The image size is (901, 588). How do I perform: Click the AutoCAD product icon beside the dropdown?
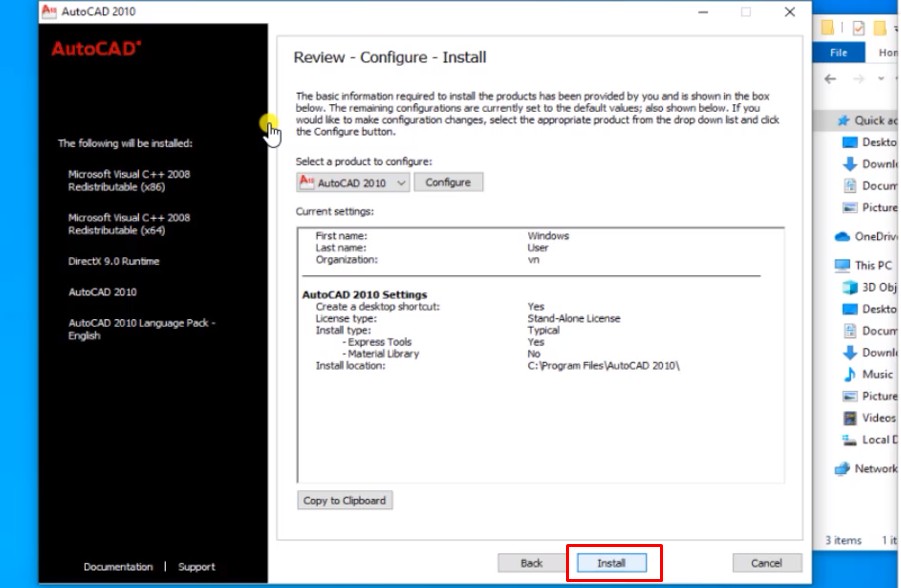(x=305, y=182)
